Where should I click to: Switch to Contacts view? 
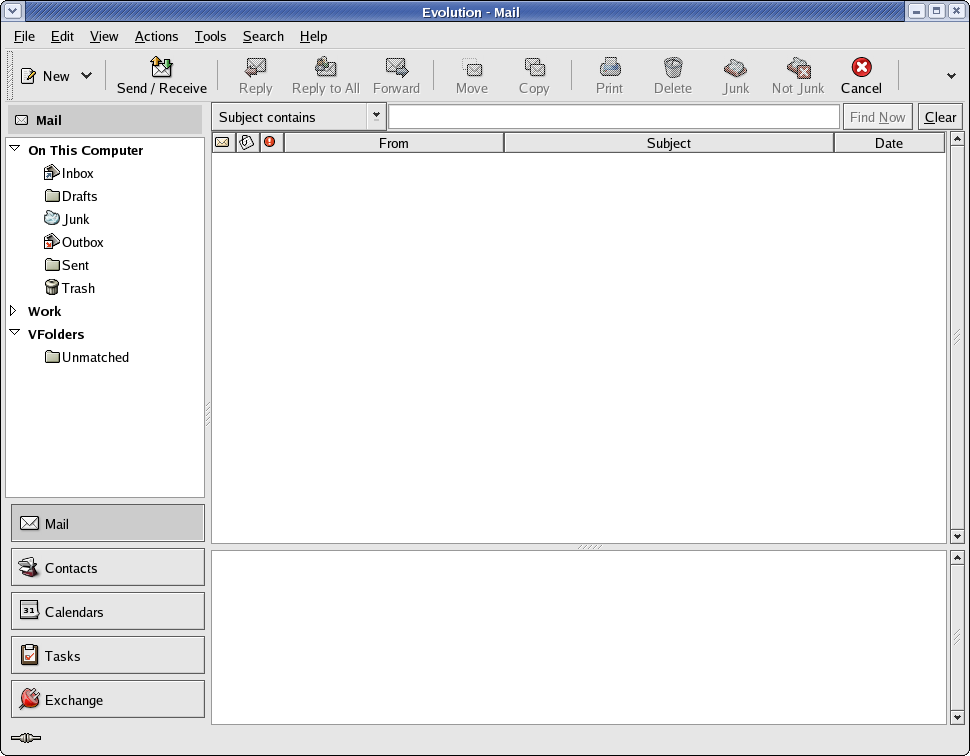[x=108, y=568]
